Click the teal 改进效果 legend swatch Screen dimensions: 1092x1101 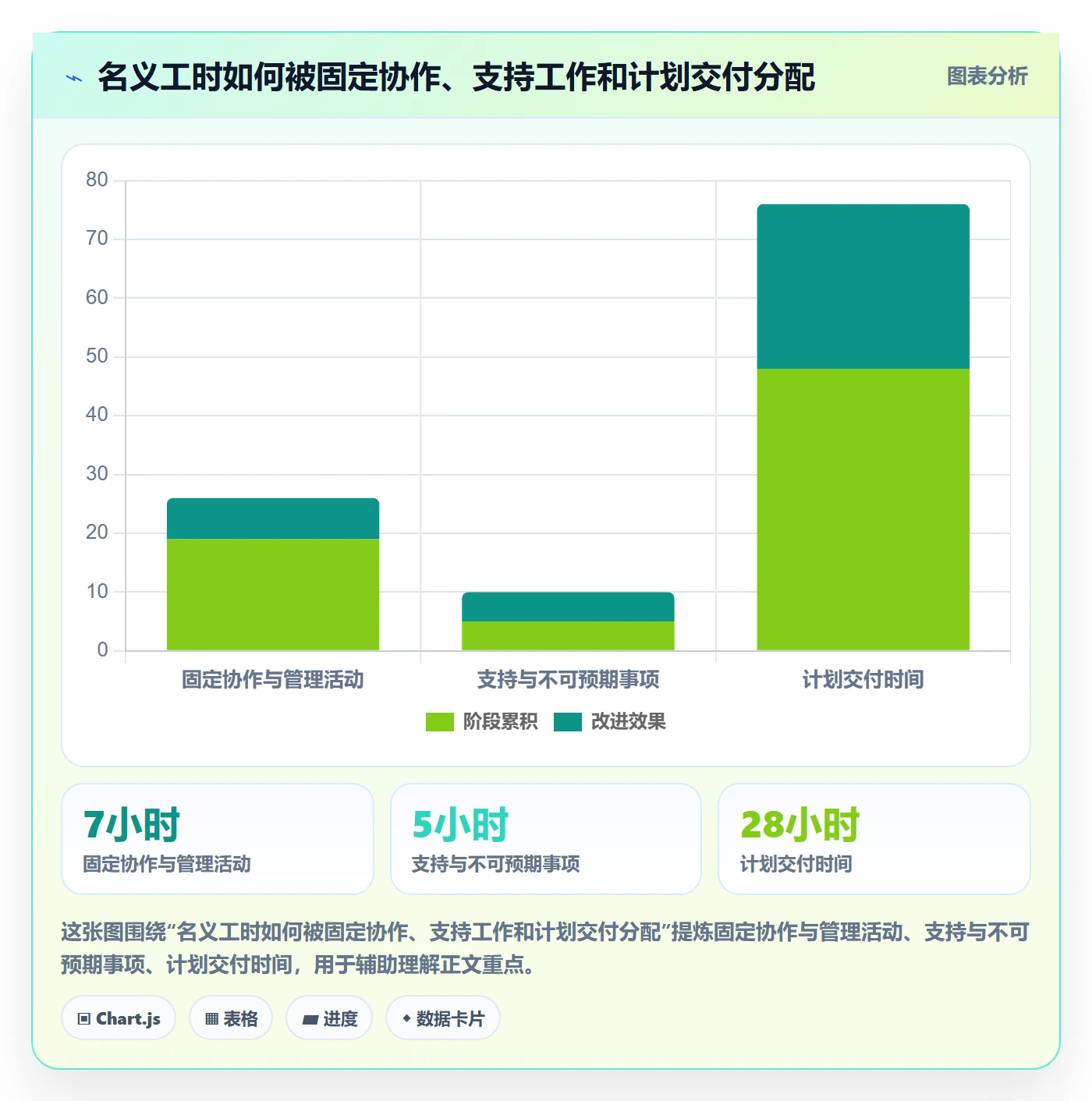[568, 722]
